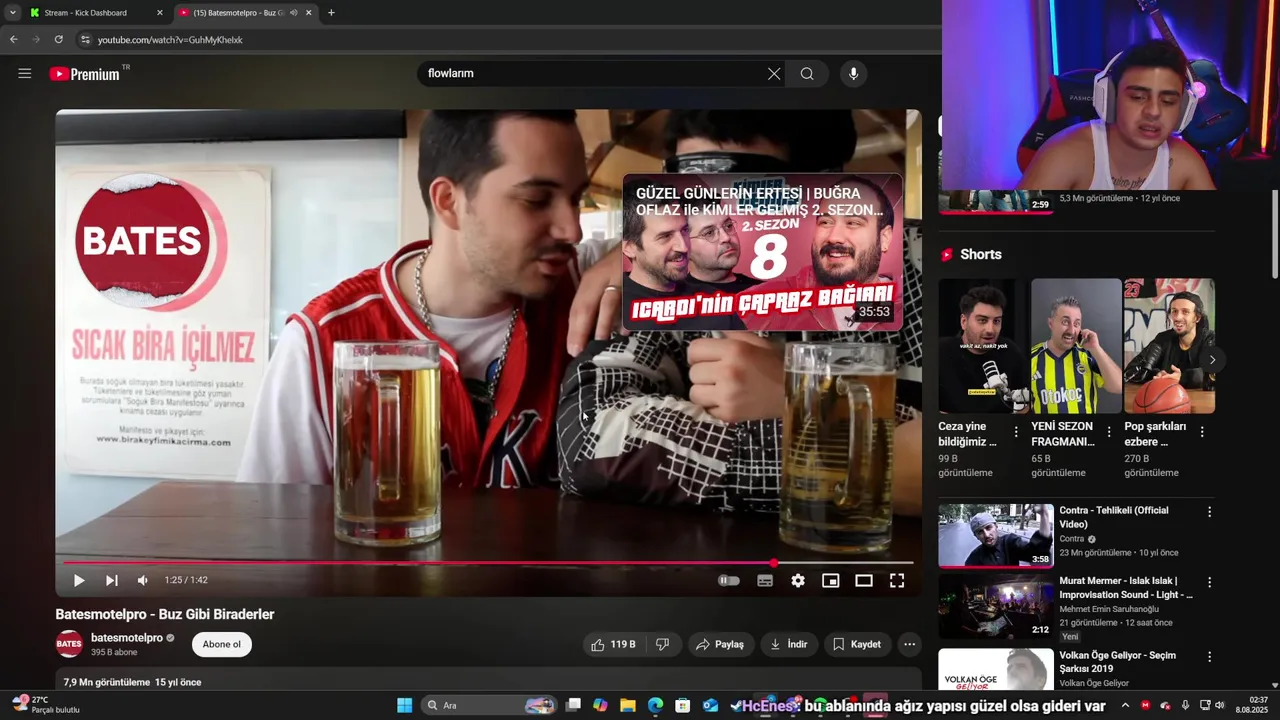Dislike the video
Viewport: 1280px width, 720px height.
coord(662,644)
